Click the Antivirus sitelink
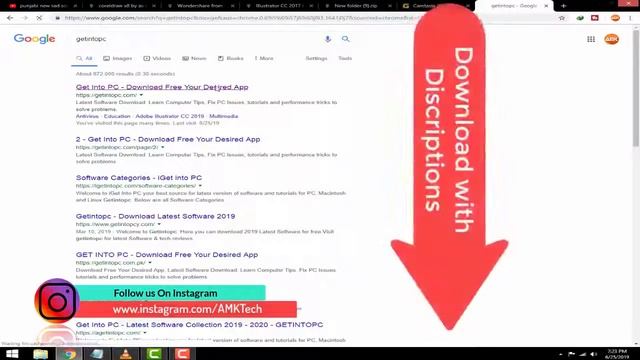This screenshot has width=640, height=360. pyautogui.click(x=87, y=116)
